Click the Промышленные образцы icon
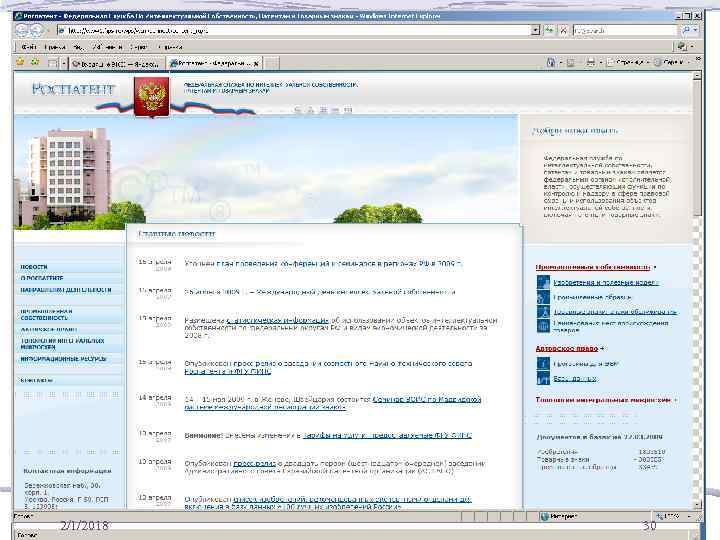This screenshot has width=720, height=540. (x=544, y=297)
